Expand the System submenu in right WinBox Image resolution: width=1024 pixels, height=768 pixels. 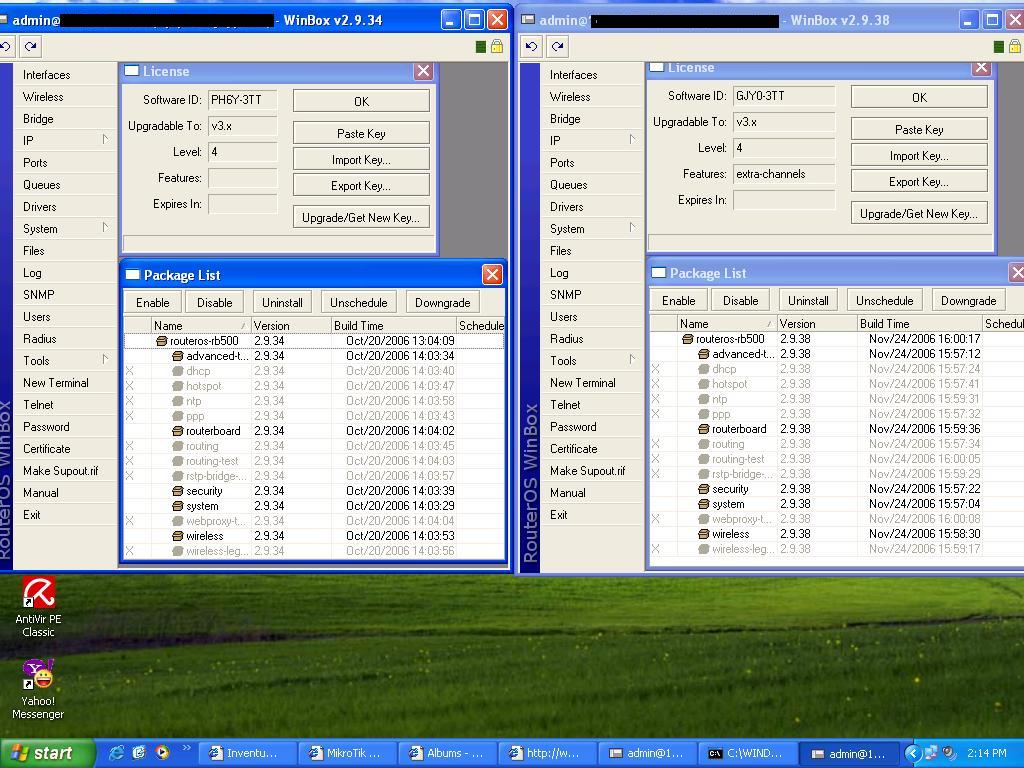pos(632,228)
